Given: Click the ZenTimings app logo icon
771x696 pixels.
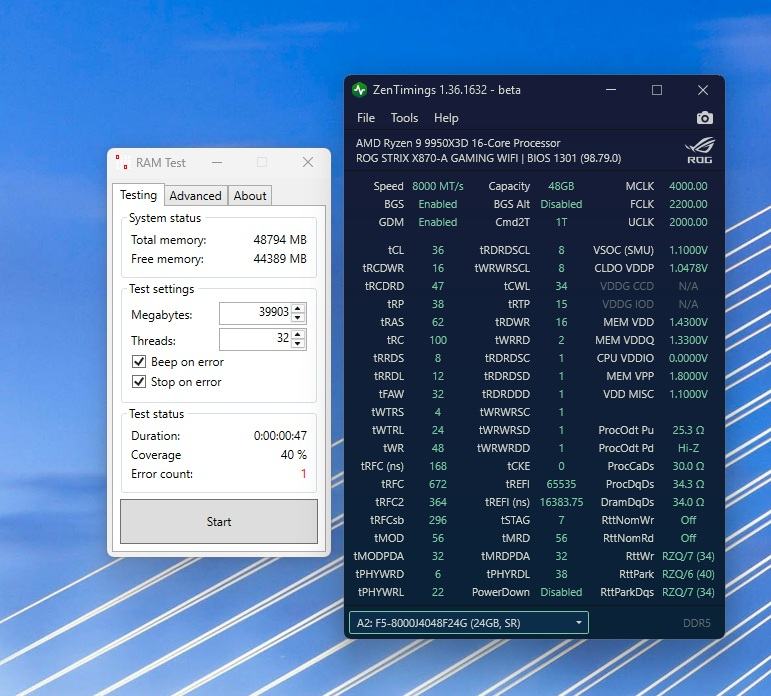Looking at the screenshot, I should click(359, 90).
